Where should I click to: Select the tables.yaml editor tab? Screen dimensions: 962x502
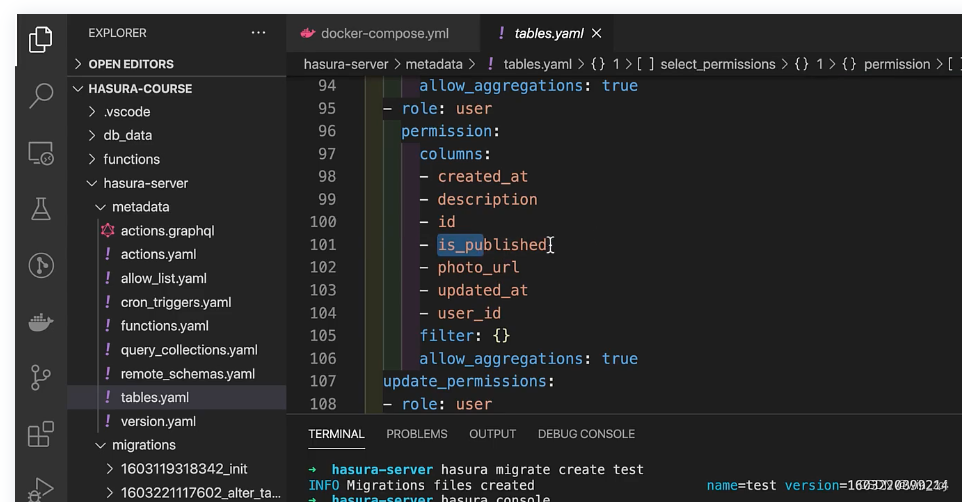(x=548, y=33)
